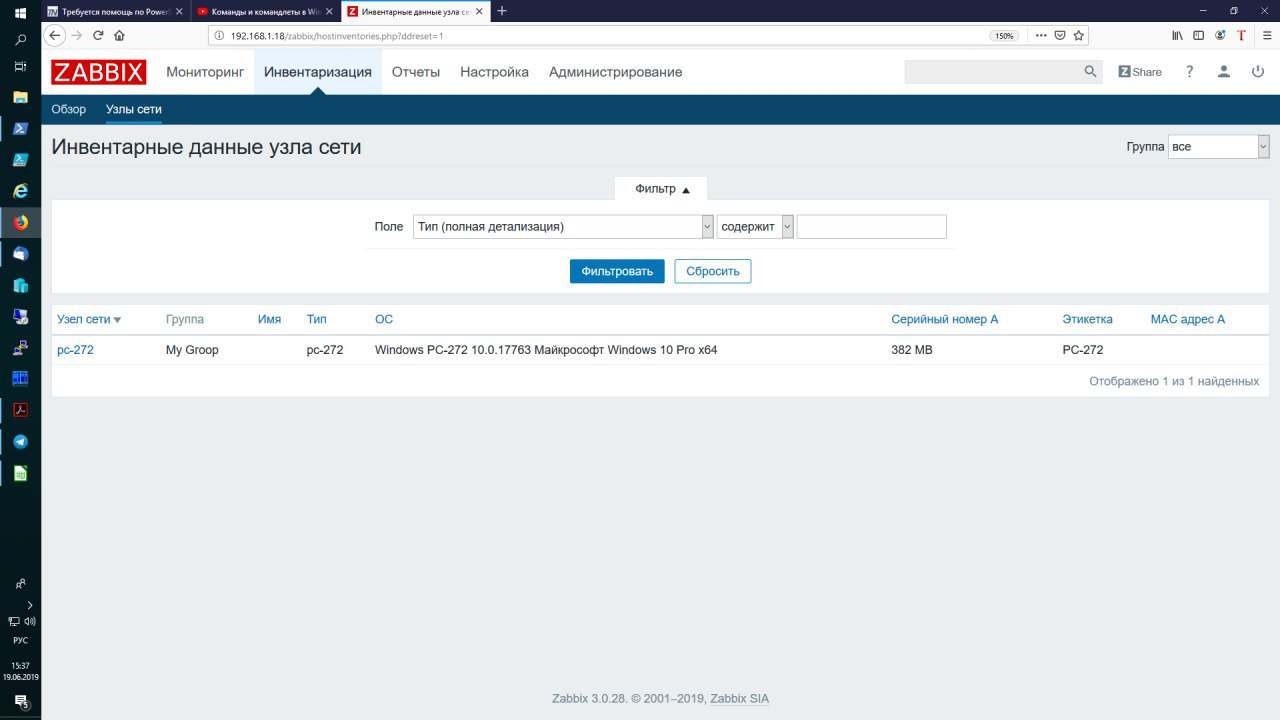Switch the РУС keyboard language indicator
The width and height of the screenshot is (1280, 720).
click(x=20, y=640)
